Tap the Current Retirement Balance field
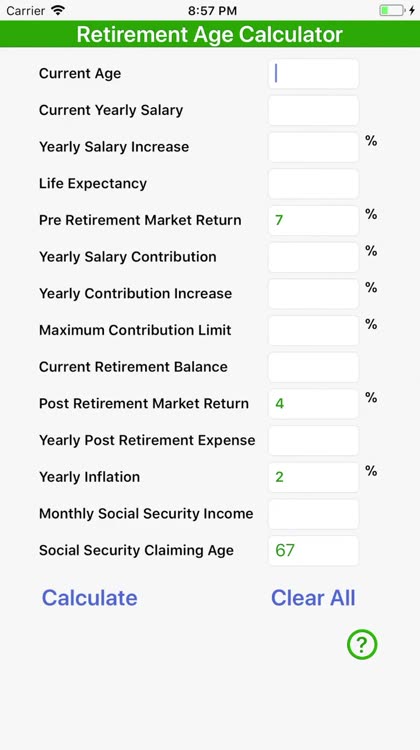This screenshot has height=750, width=420. pos(313,367)
